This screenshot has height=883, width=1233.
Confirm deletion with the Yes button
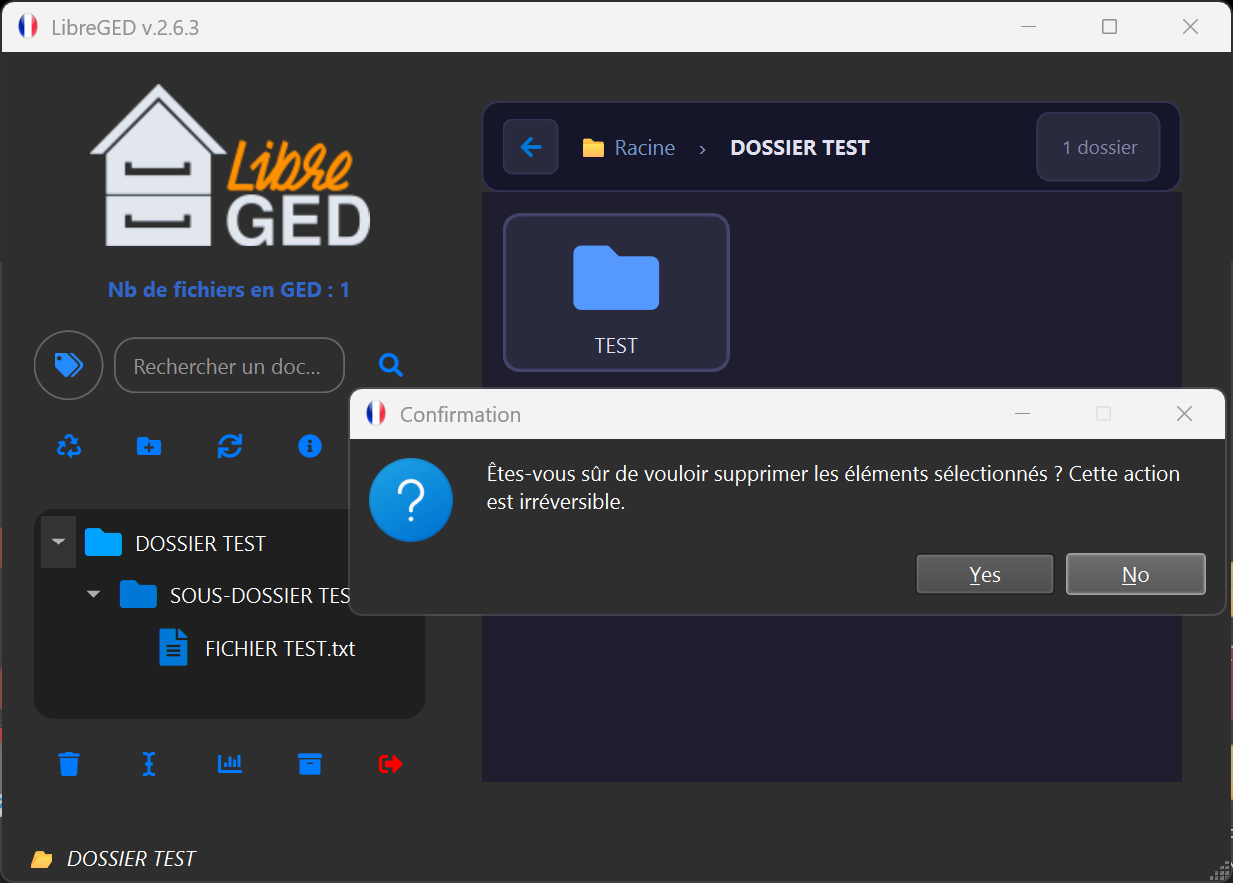[984, 575]
